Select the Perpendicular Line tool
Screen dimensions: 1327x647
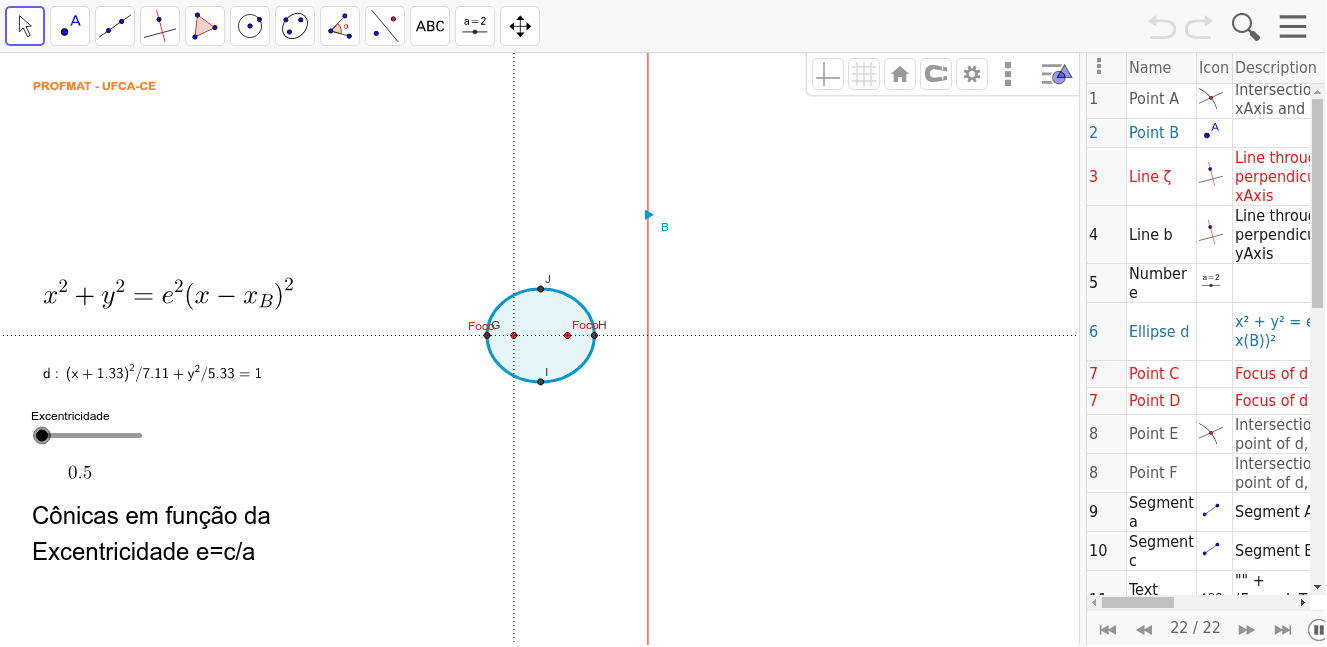tap(160, 26)
